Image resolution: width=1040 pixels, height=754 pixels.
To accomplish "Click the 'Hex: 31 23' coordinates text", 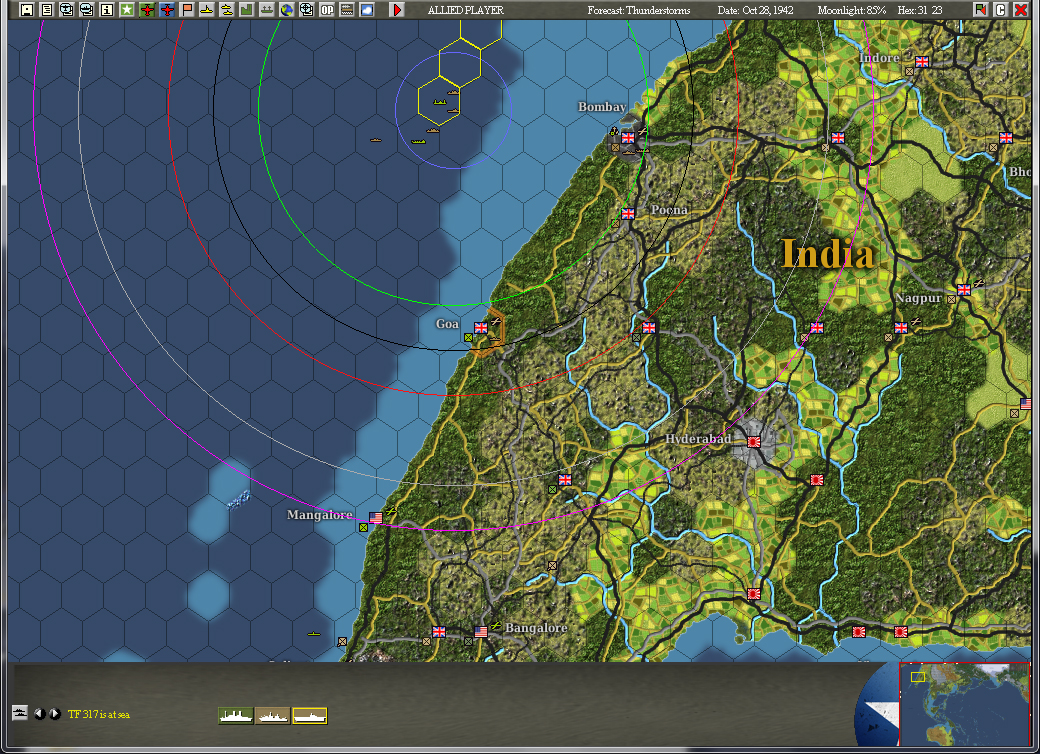I will tap(920, 10).
